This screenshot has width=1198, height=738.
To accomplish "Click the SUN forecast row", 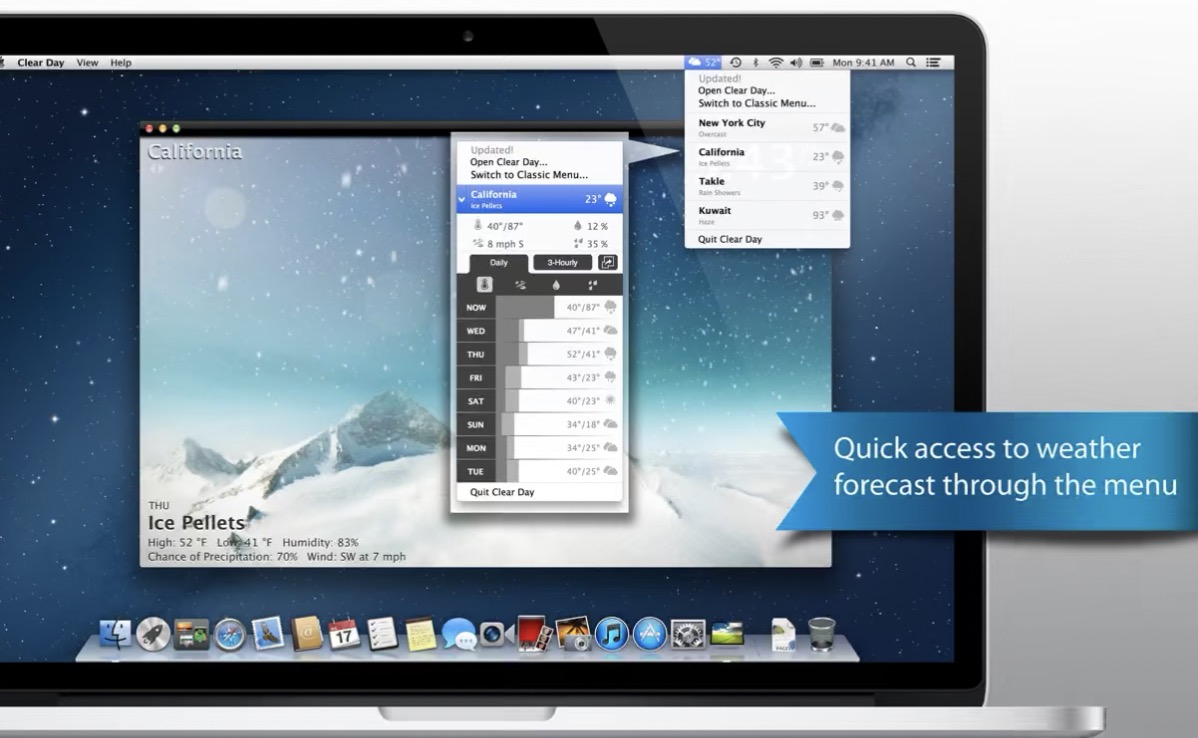I will point(539,425).
